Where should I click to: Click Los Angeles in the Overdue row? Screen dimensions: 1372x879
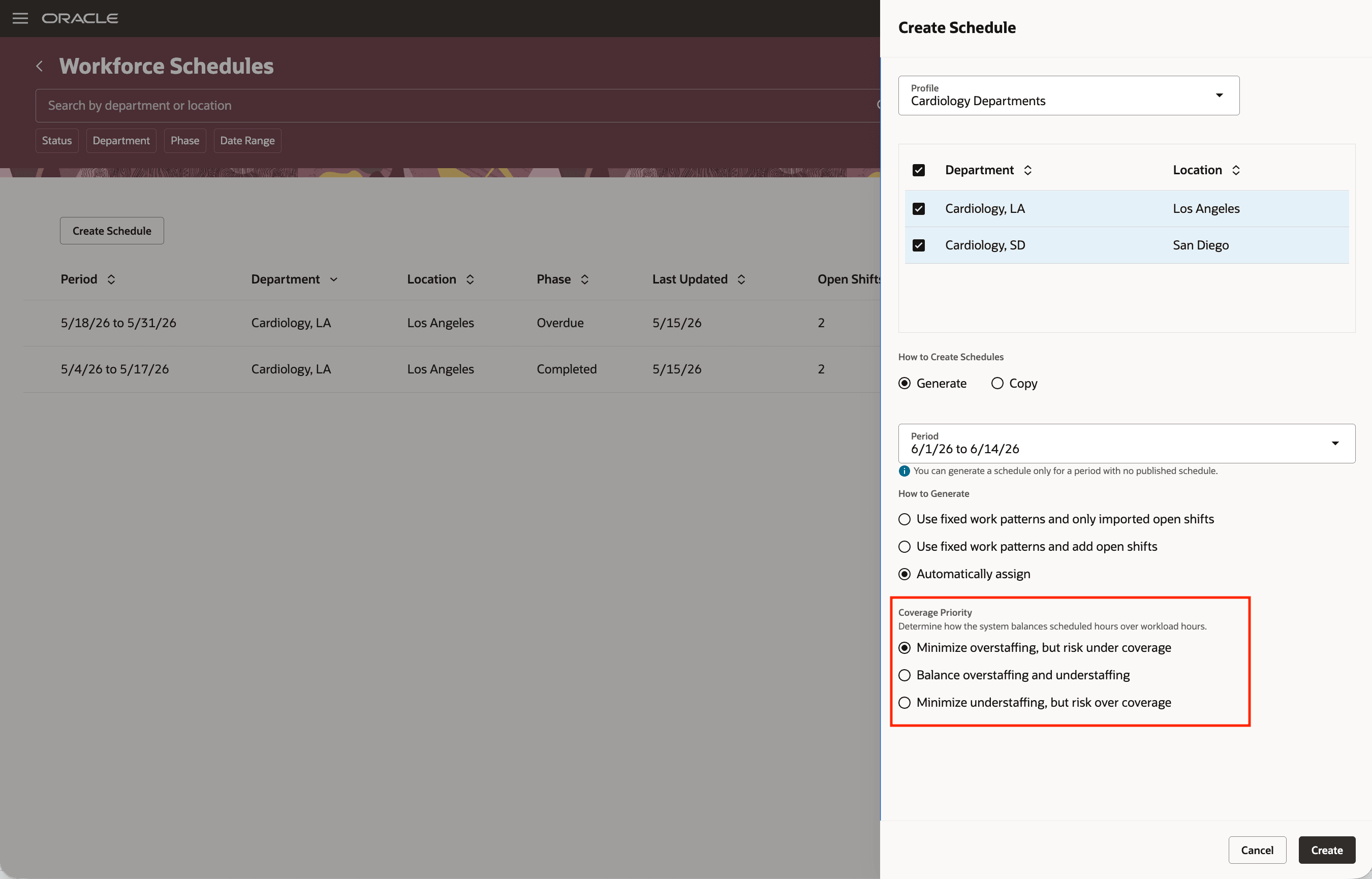pos(441,323)
